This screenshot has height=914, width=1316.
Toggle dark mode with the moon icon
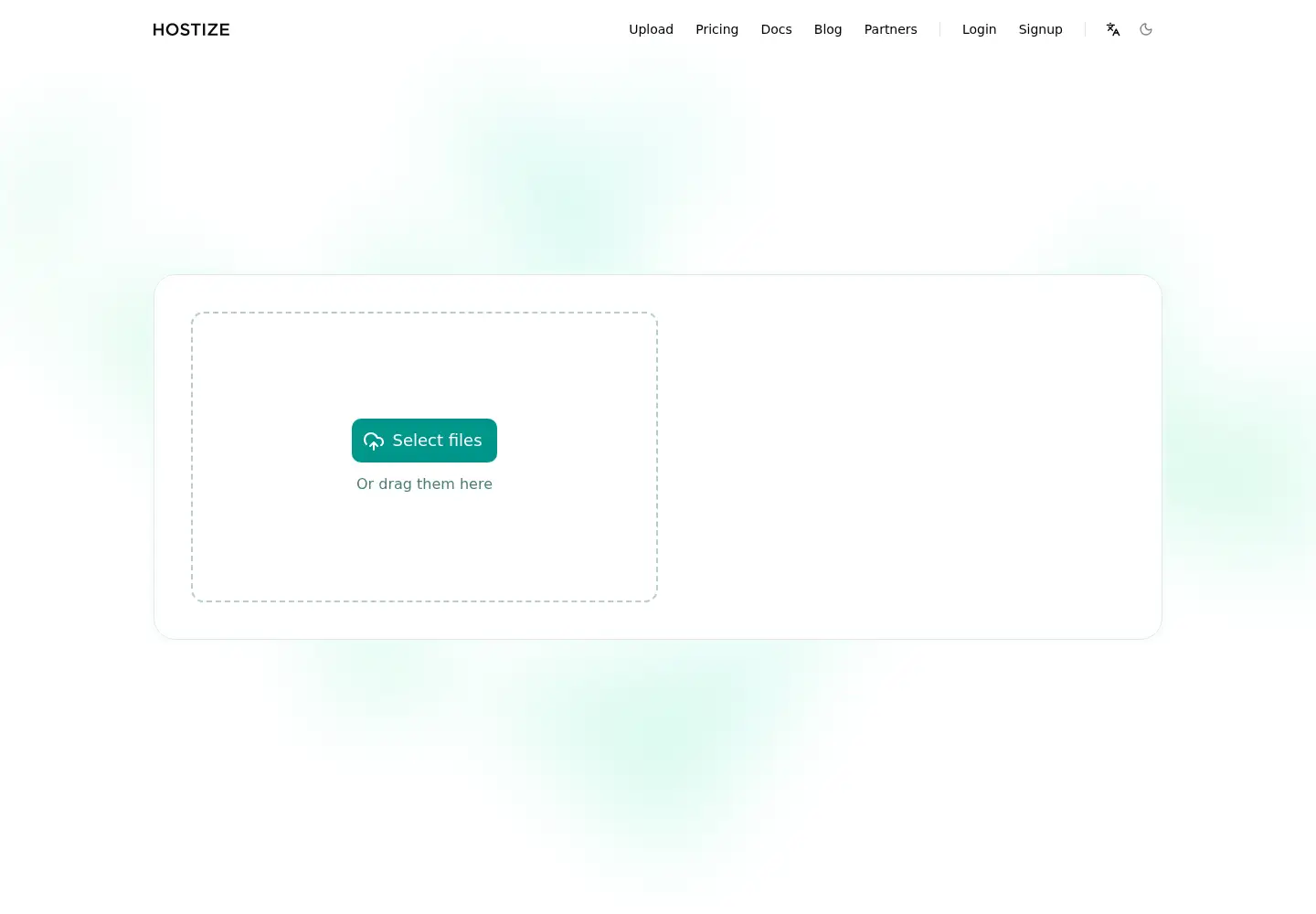point(1146,29)
